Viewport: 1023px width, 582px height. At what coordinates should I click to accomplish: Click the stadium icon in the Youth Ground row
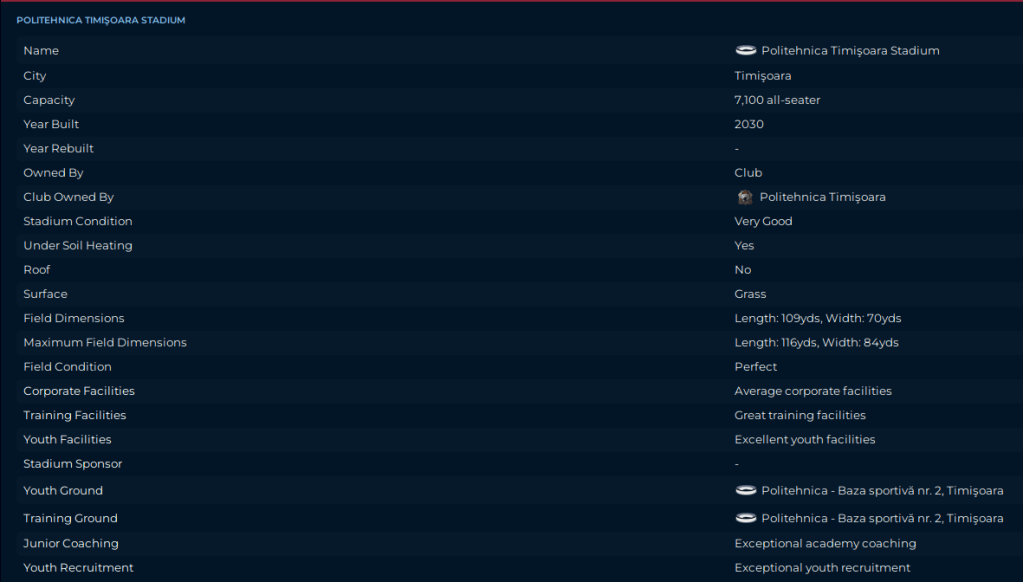(745, 491)
